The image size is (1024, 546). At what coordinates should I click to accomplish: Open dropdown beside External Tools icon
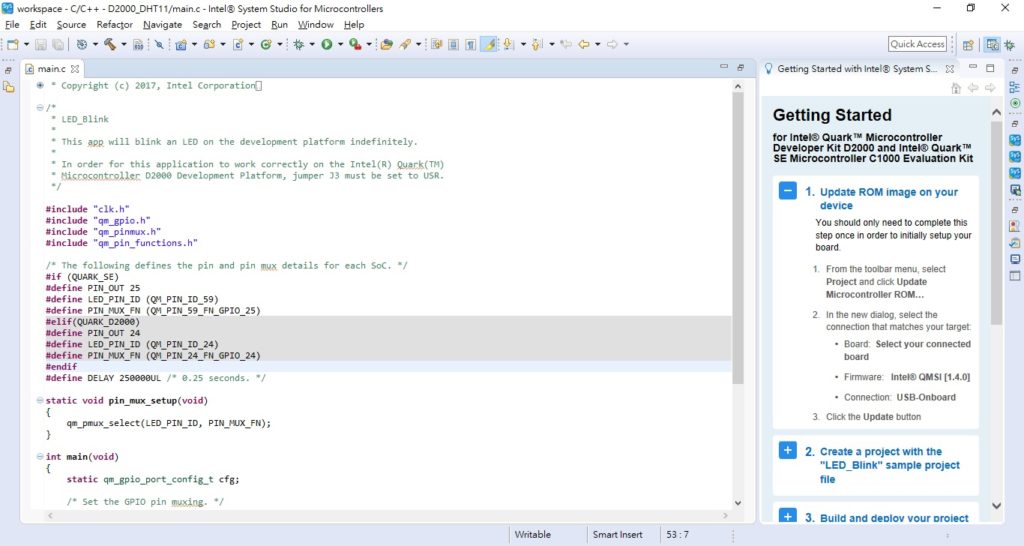(x=368, y=44)
